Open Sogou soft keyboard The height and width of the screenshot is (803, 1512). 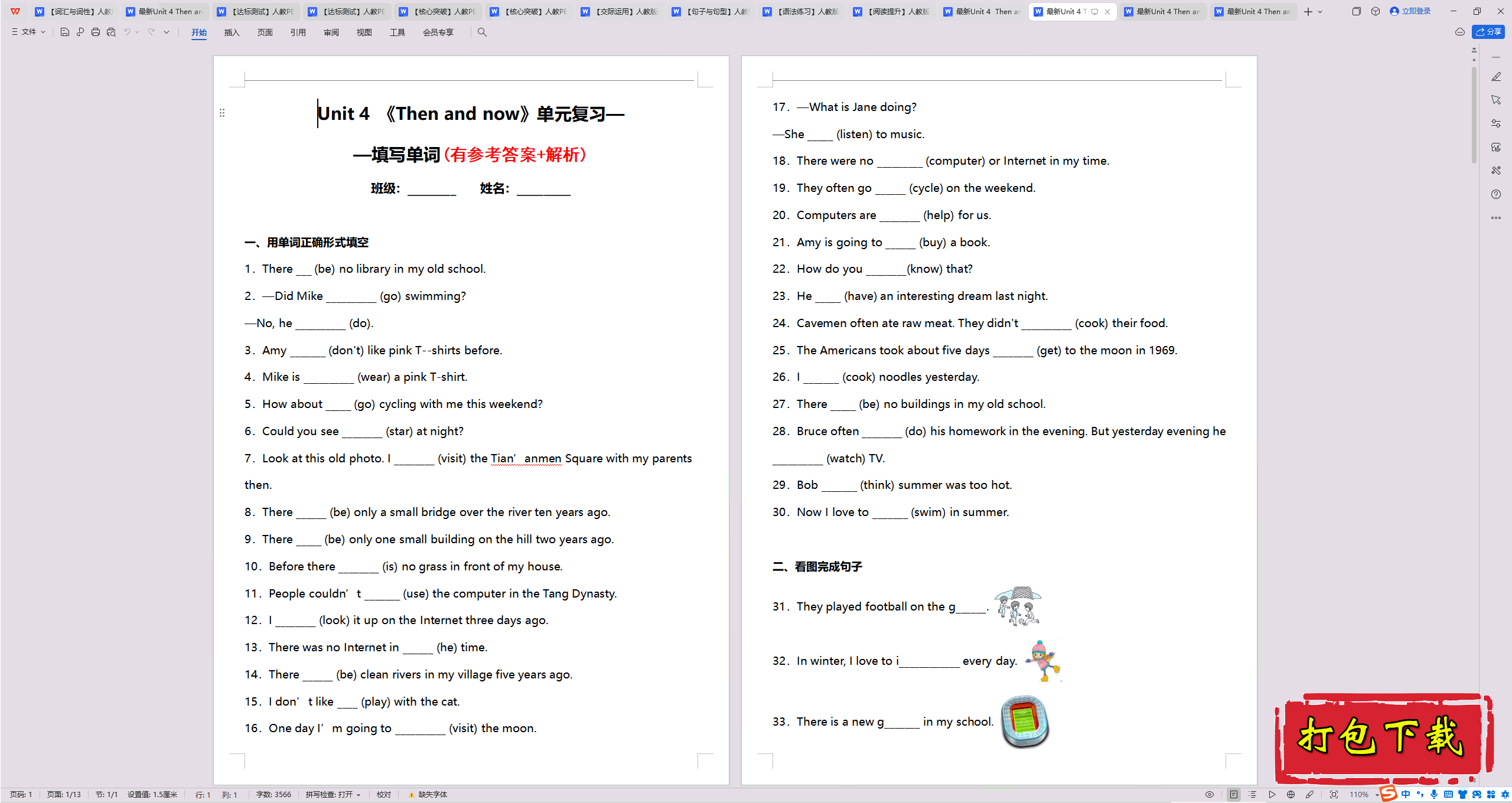click(x=1448, y=795)
